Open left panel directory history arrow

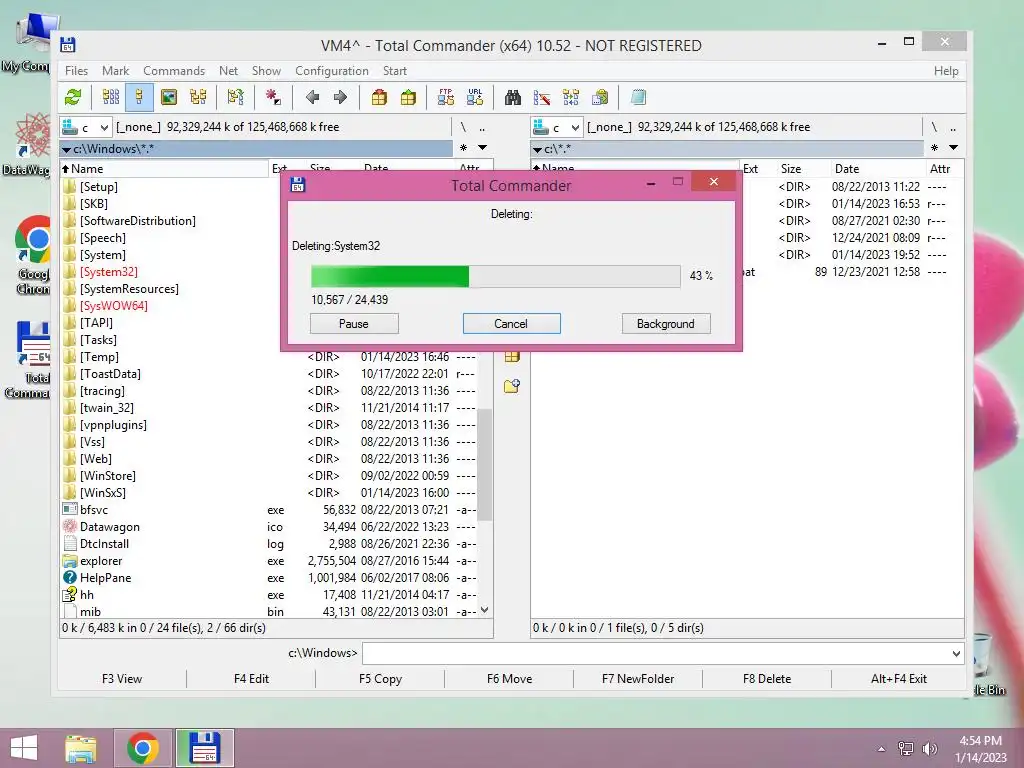(x=483, y=148)
